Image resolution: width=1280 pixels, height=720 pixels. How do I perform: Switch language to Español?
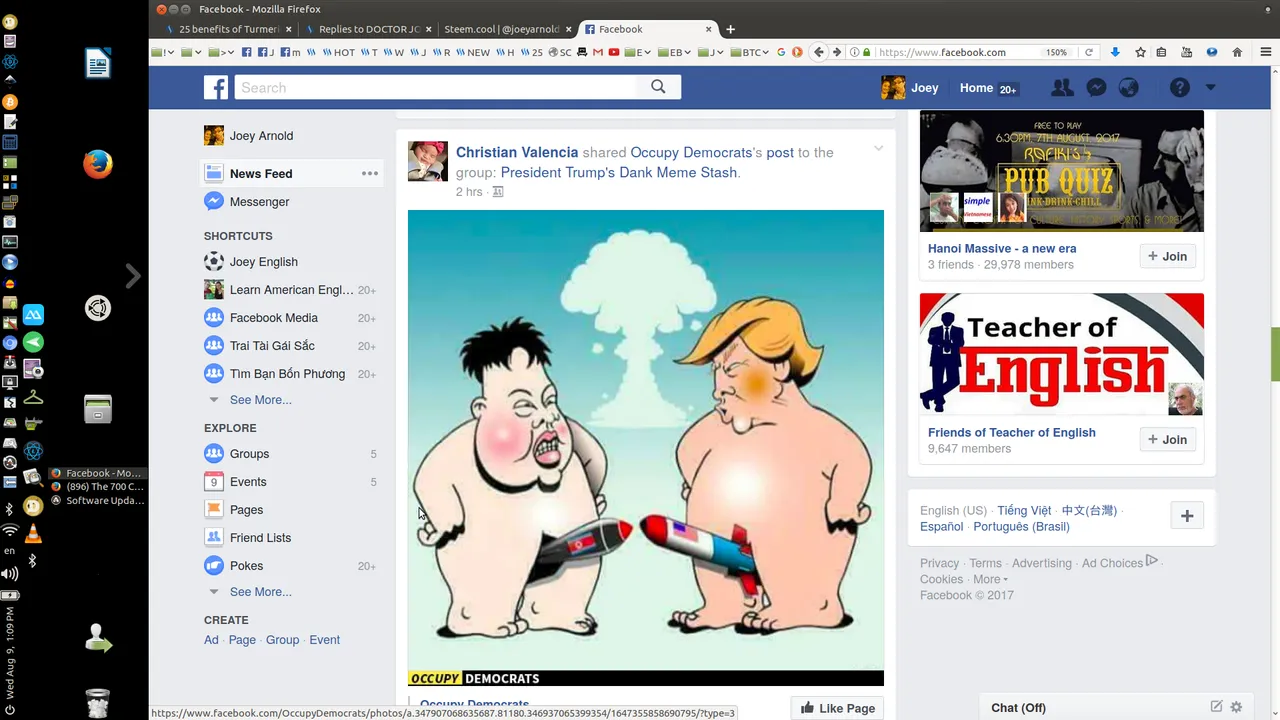942,526
